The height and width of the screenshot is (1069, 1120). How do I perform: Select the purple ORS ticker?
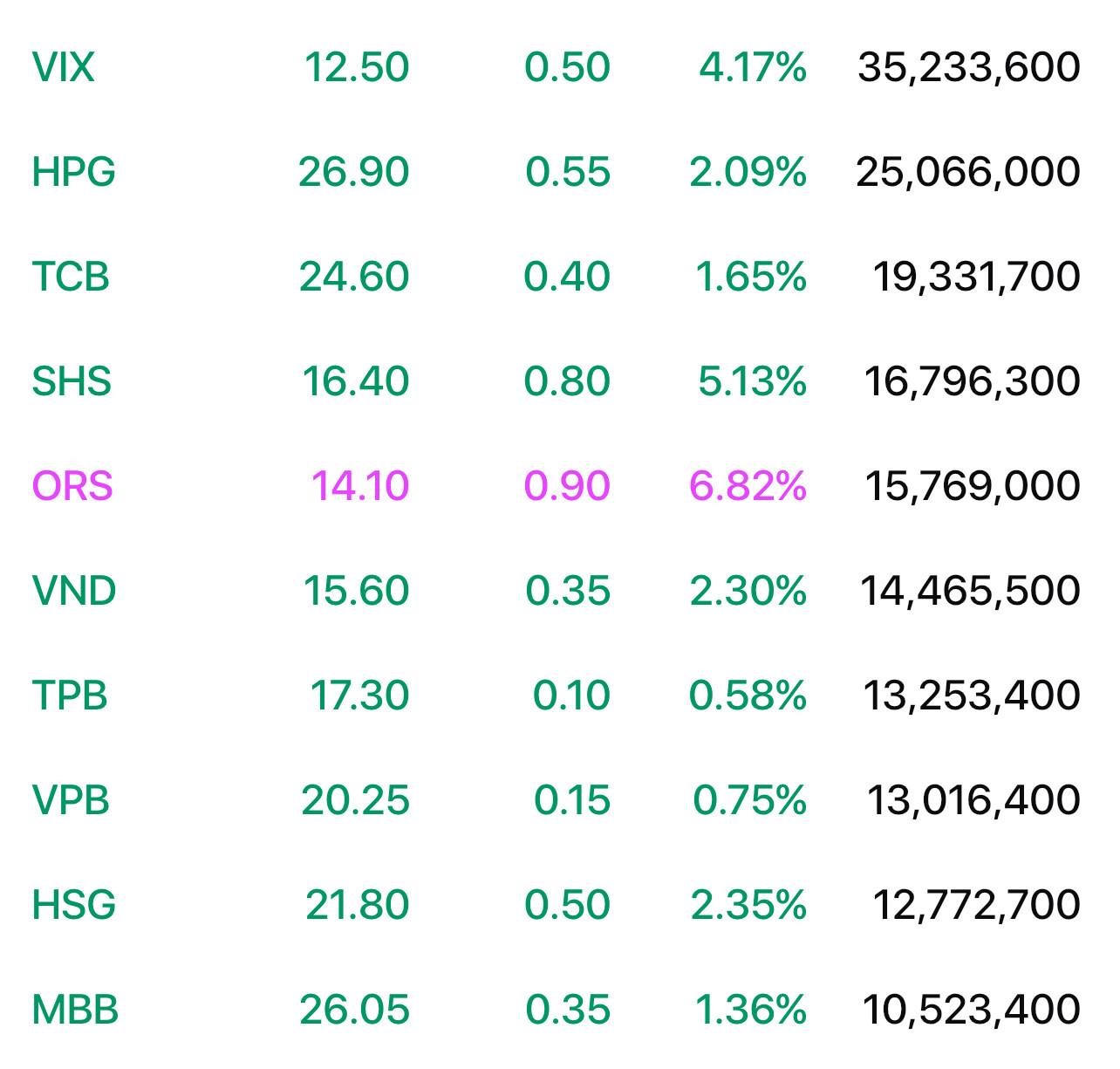click(x=72, y=486)
